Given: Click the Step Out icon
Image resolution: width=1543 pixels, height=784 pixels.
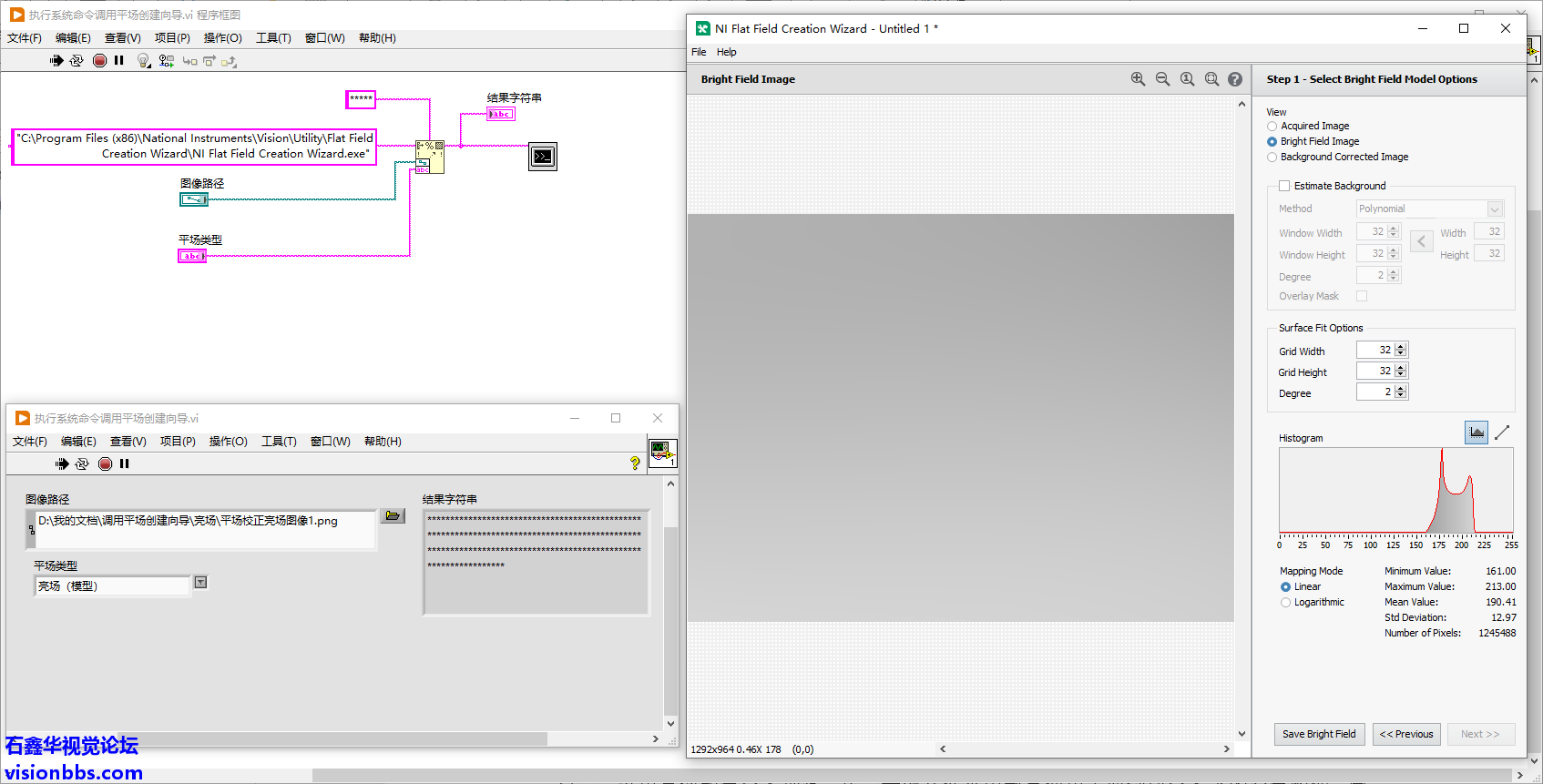Looking at the screenshot, I should pos(229,61).
